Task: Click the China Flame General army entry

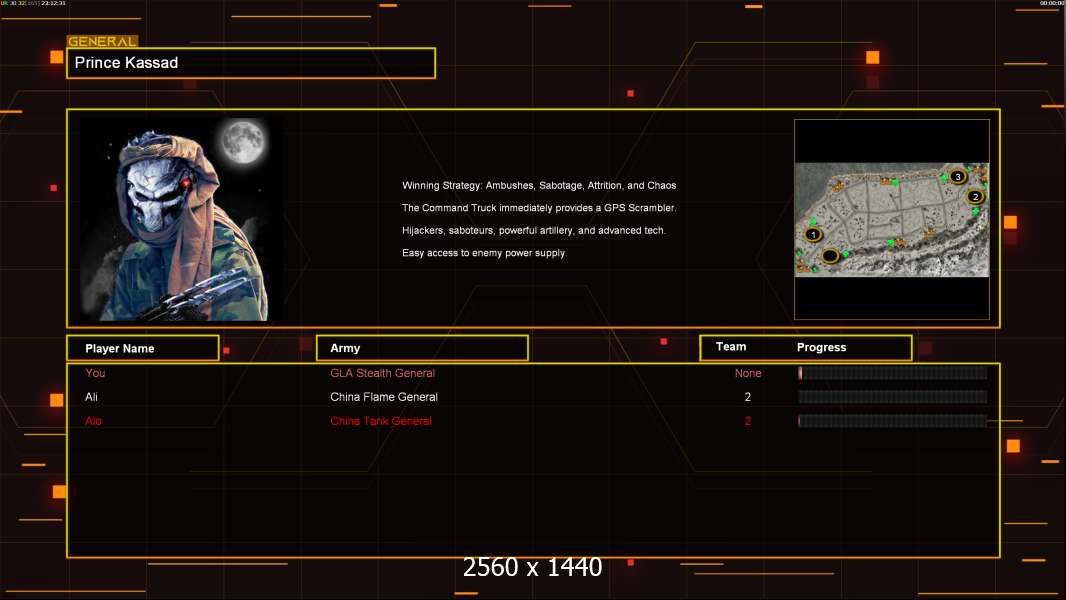Action: [x=384, y=397]
